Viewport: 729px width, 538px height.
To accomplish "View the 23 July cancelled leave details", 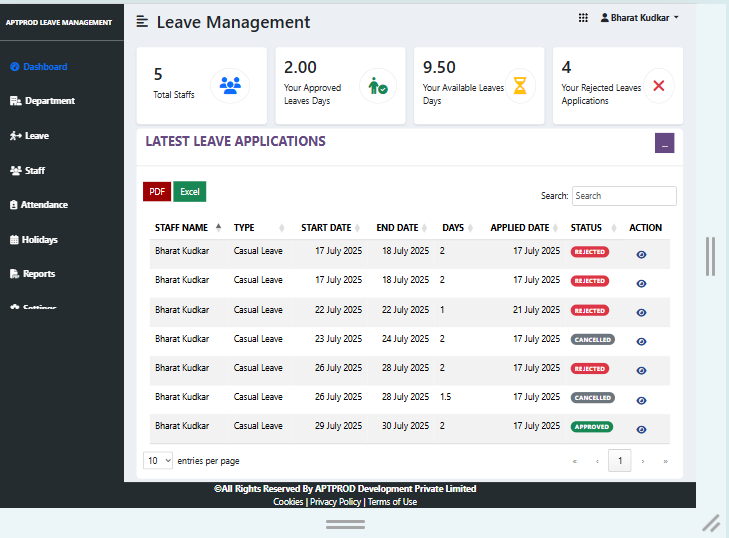I will pyautogui.click(x=641, y=342).
